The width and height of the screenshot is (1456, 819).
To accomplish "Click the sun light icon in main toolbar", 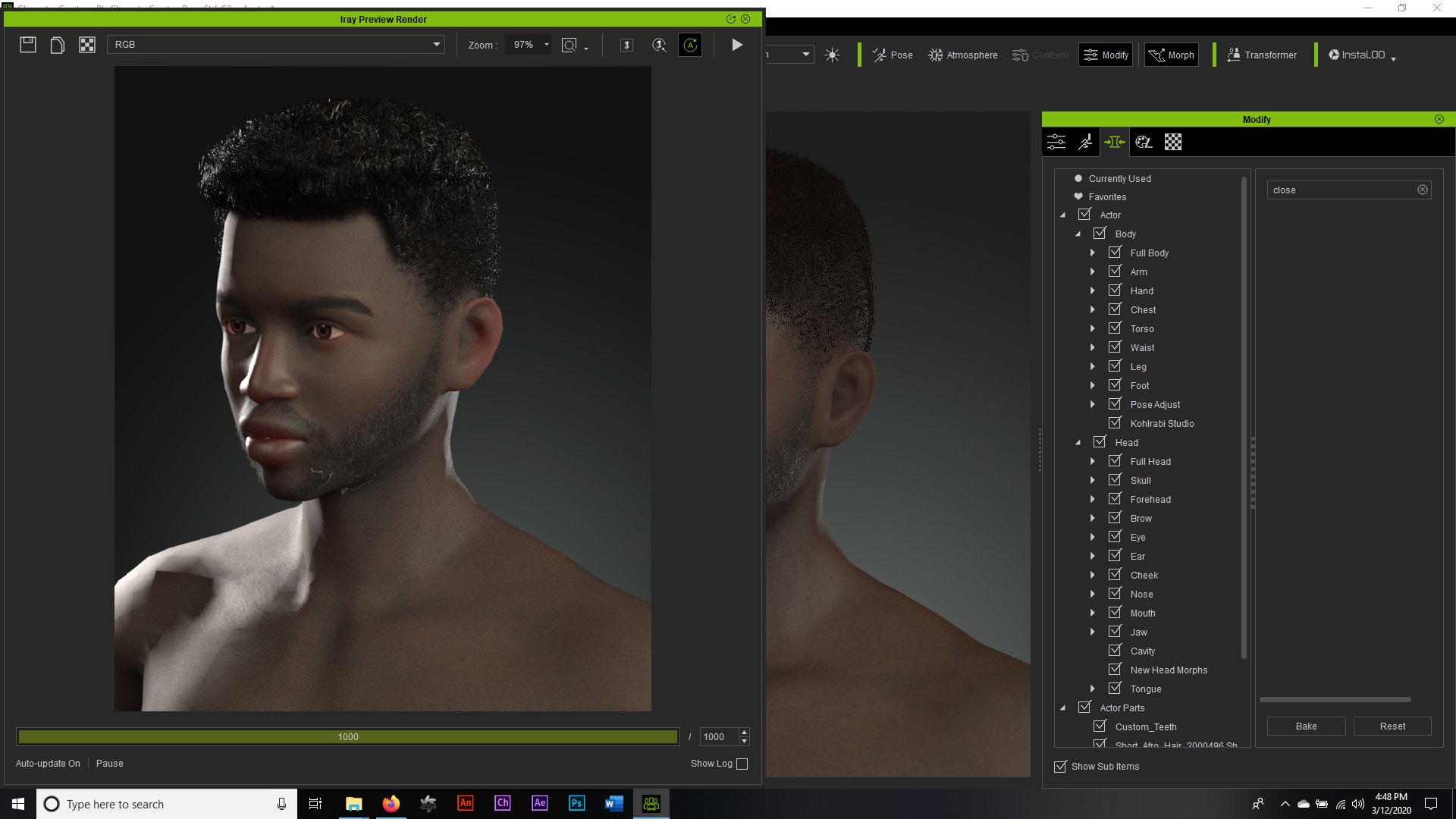I will coord(832,55).
